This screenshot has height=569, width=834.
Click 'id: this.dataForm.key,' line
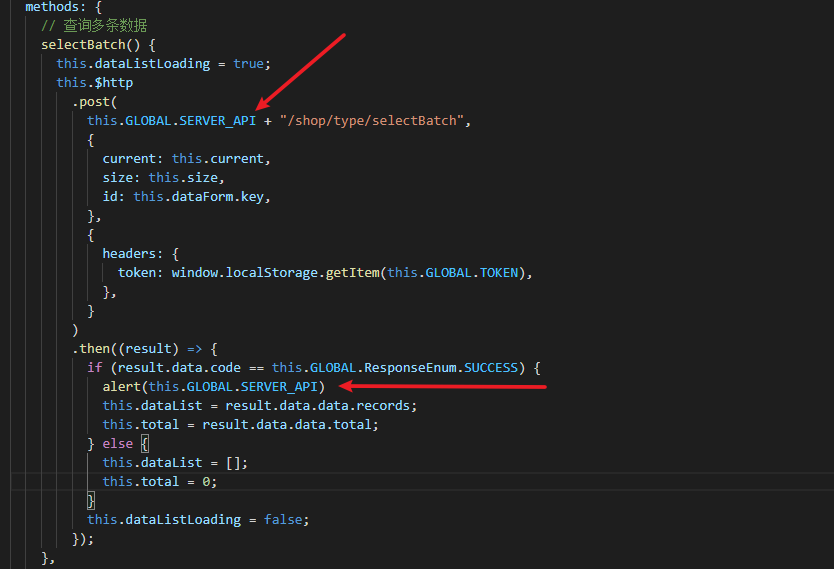point(187,197)
